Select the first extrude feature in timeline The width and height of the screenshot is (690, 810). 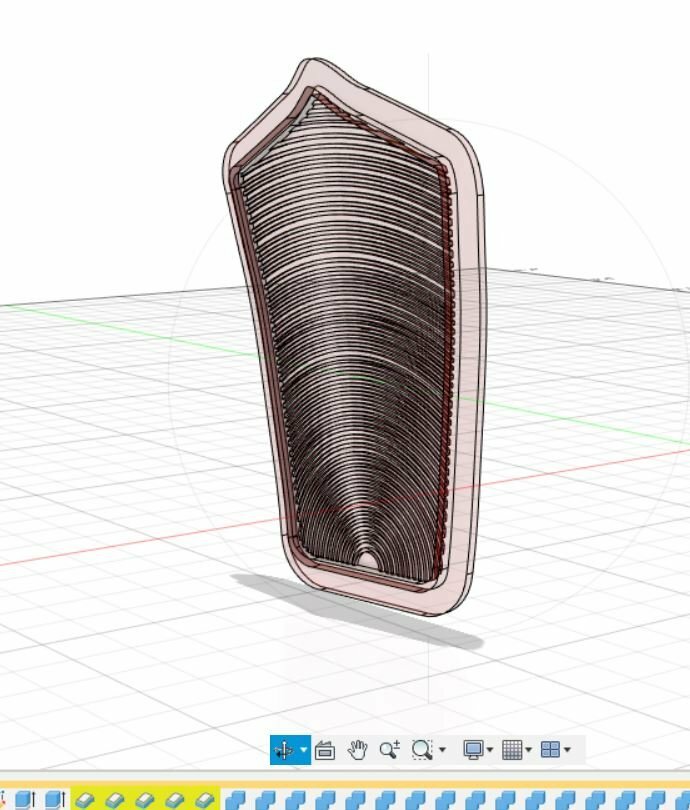24,799
